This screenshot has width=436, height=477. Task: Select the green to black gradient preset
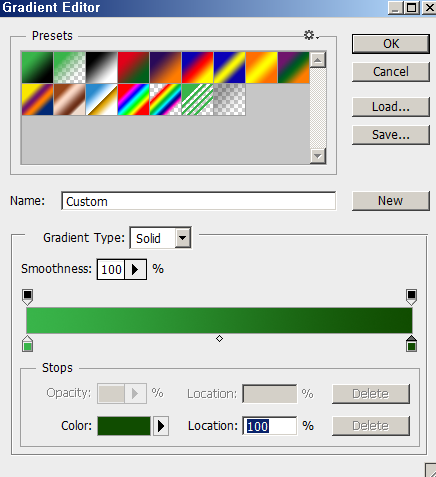click(37, 67)
